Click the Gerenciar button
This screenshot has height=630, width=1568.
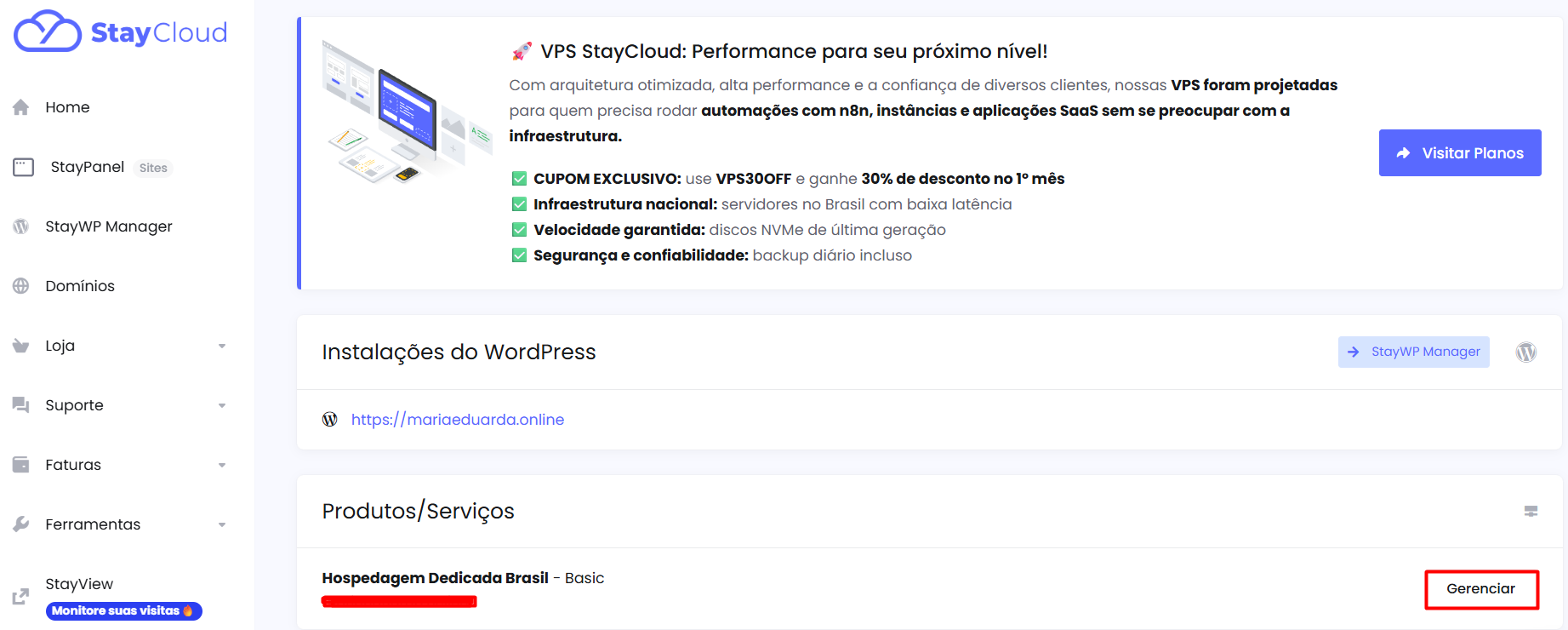point(1481,589)
